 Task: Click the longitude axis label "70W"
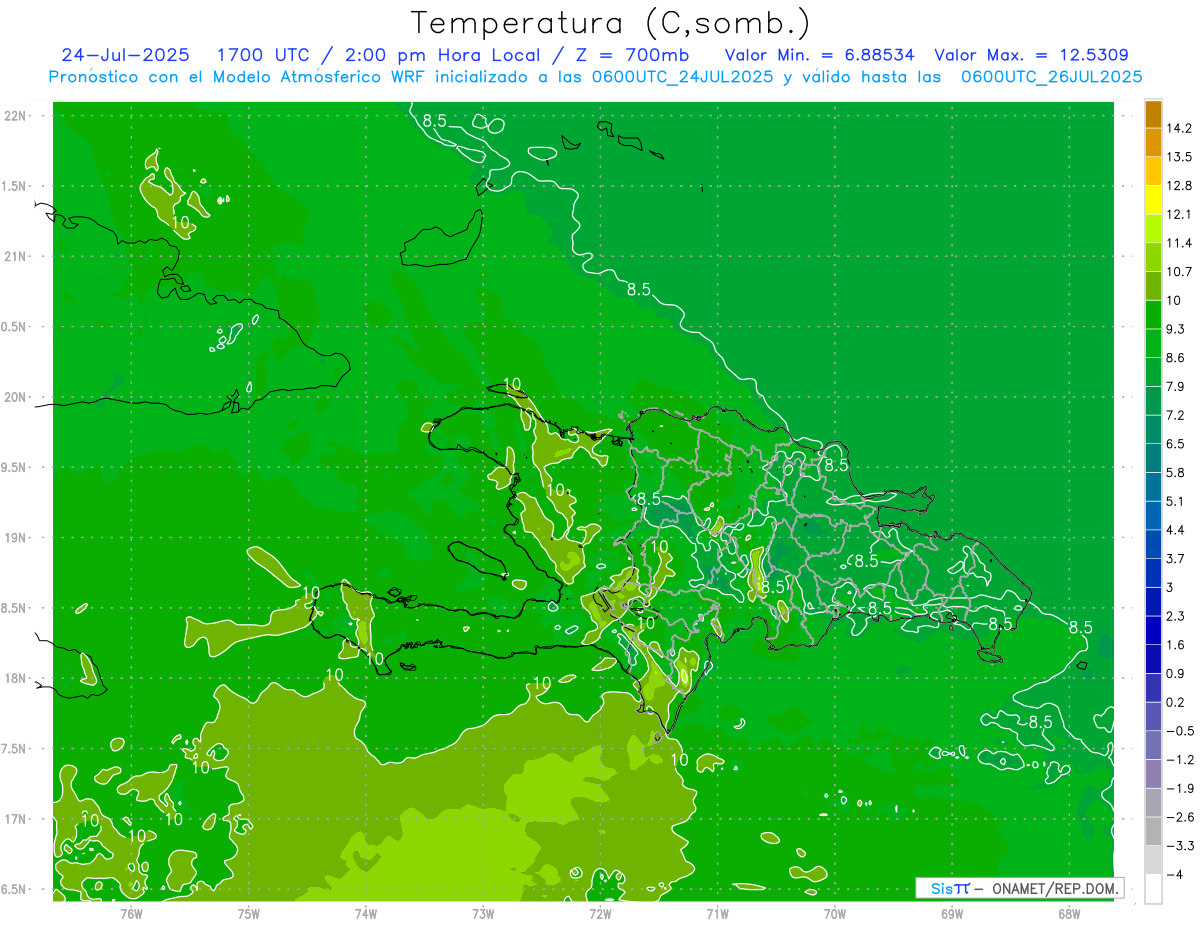(835, 913)
